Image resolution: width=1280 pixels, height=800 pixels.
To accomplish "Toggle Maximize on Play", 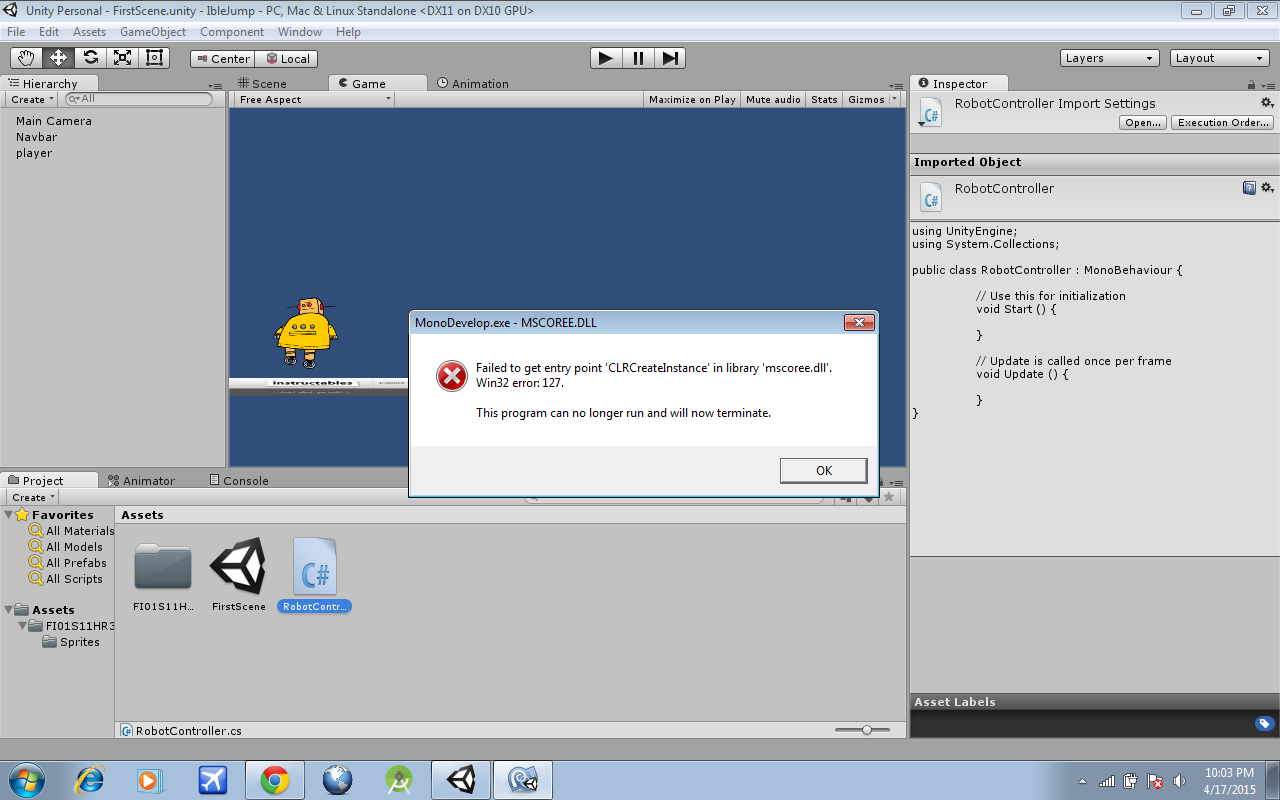I will pyautogui.click(x=692, y=99).
